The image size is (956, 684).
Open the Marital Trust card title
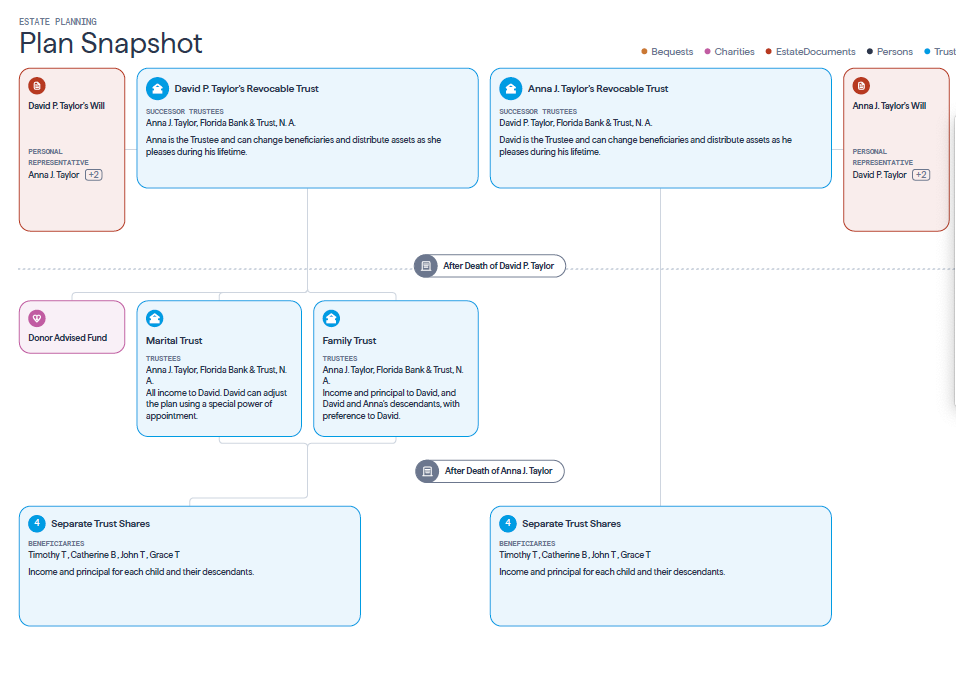click(x=174, y=341)
